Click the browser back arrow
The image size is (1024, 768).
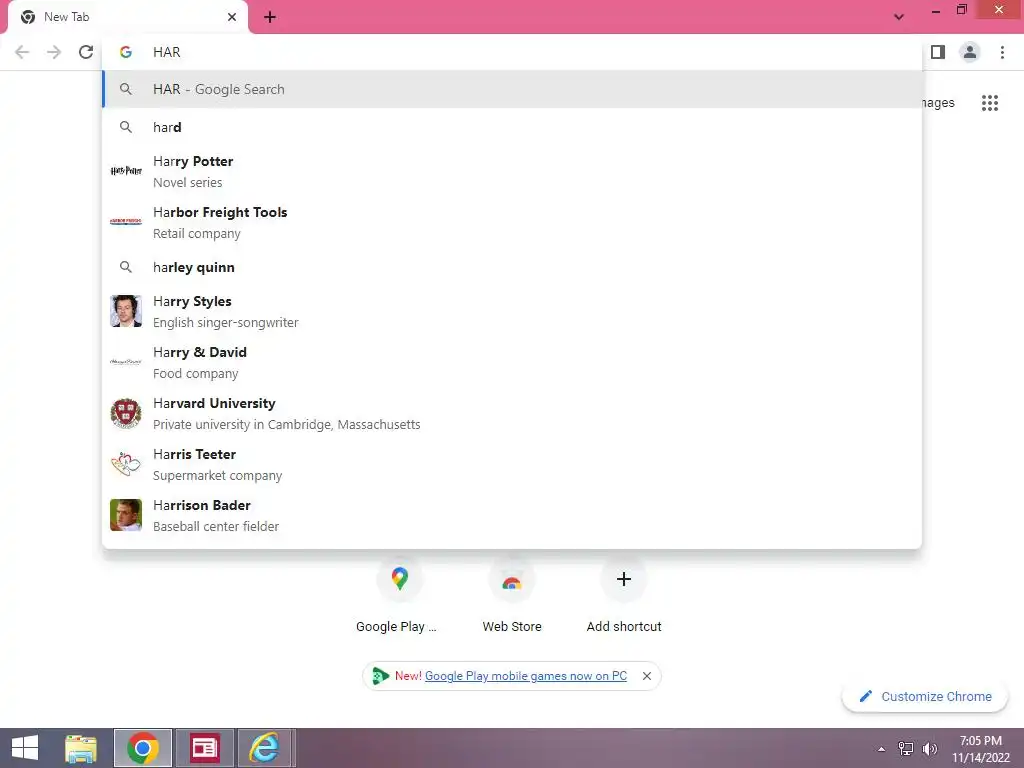(22, 52)
